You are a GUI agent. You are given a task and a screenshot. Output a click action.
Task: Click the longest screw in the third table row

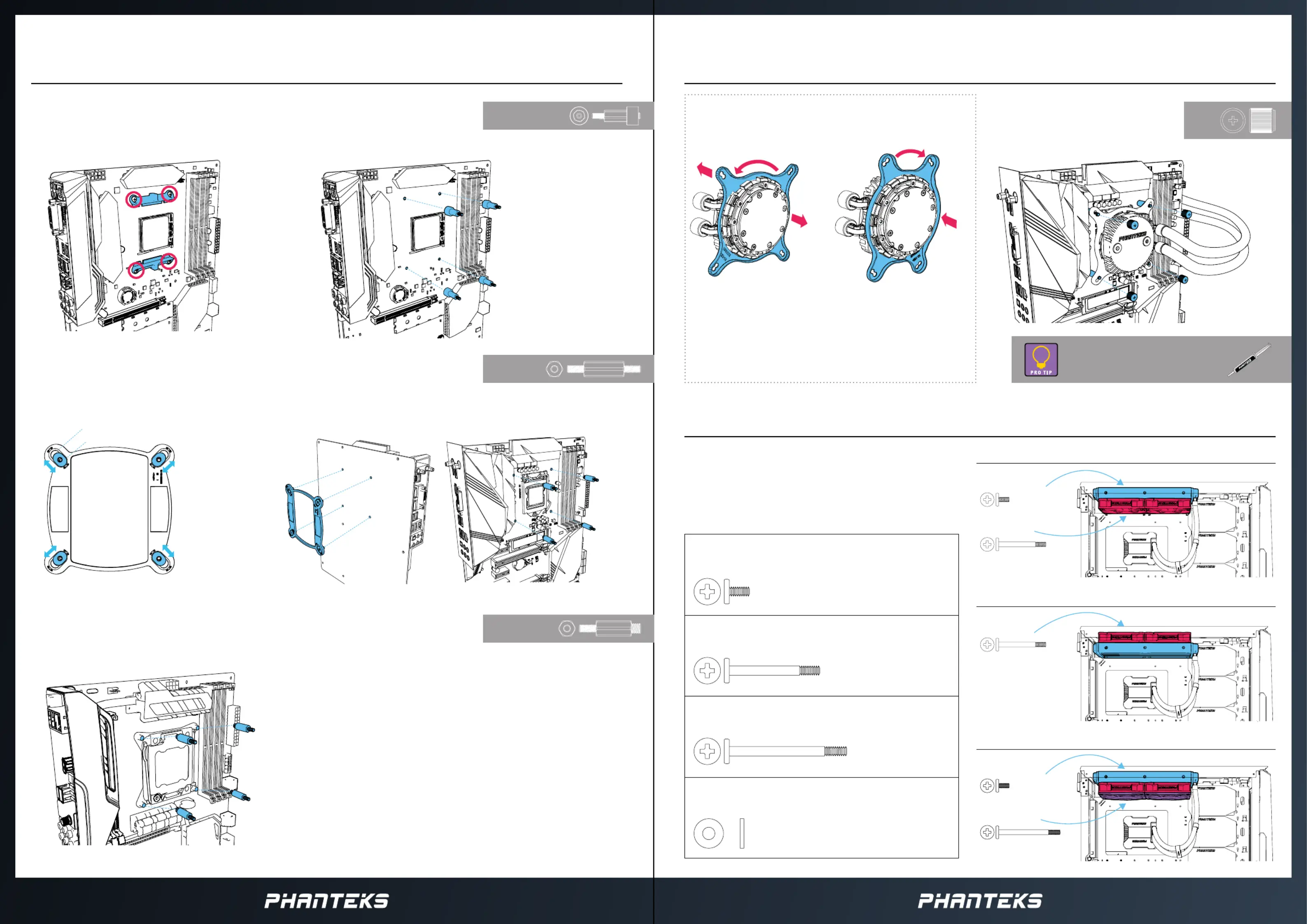[771, 751]
